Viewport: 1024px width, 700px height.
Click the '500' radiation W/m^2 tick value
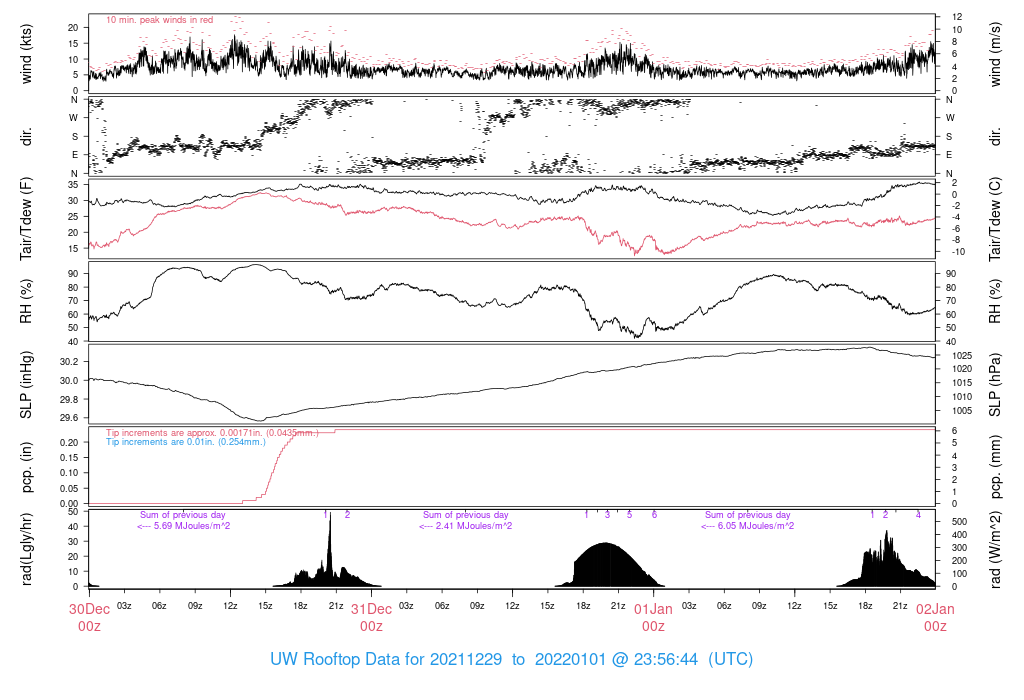tap(959, 522)
